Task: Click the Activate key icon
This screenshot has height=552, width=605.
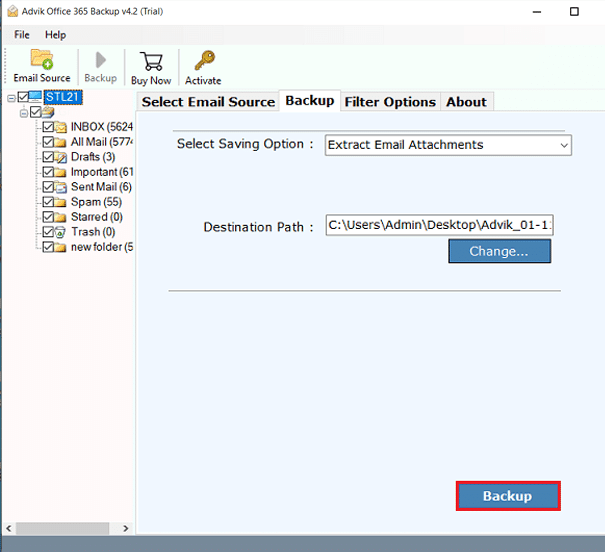Action: point(204,61)
